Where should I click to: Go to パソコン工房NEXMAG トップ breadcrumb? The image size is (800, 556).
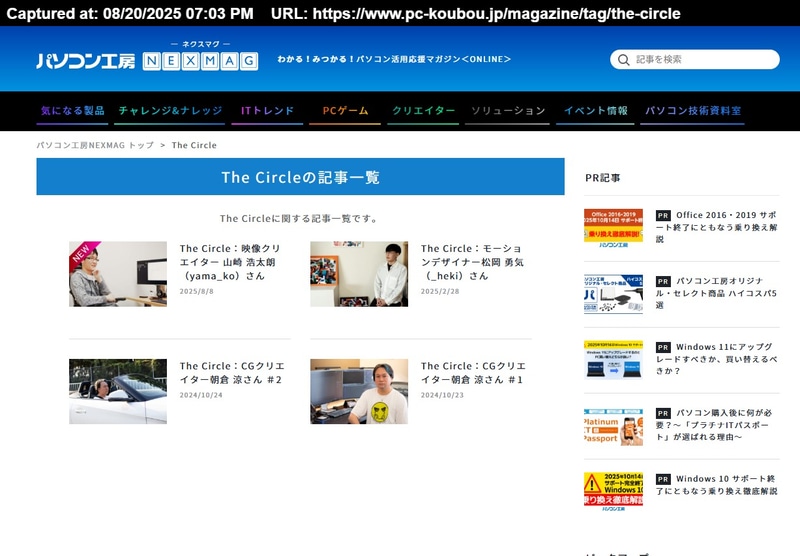[95, 145]
